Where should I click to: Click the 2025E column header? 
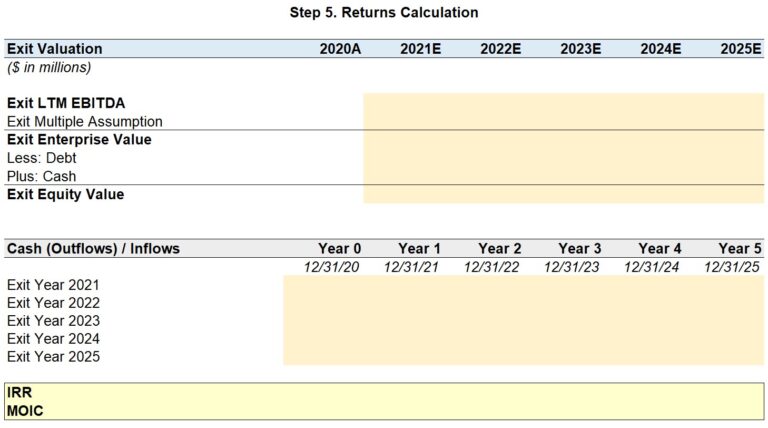pyautogui.click(x=740, y=49)
